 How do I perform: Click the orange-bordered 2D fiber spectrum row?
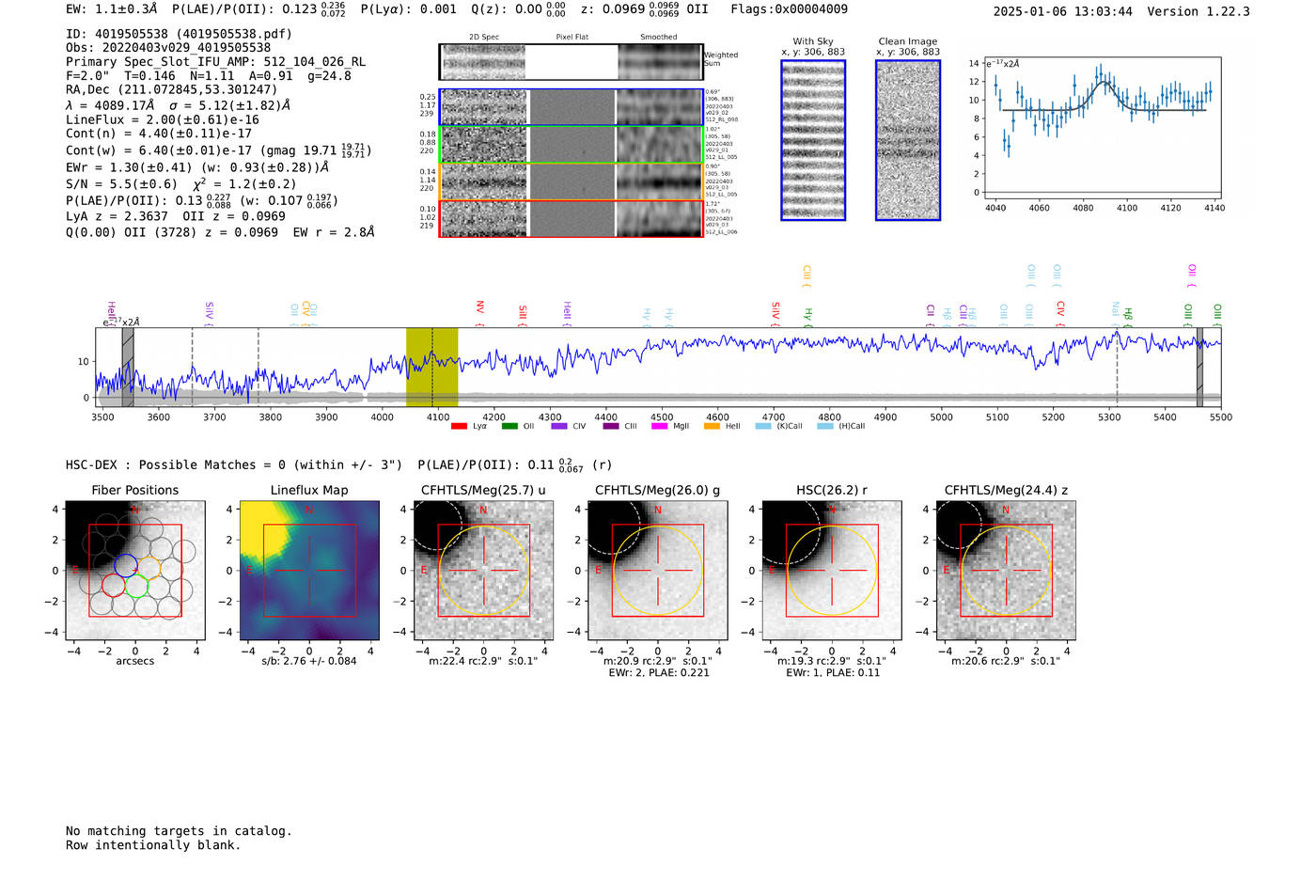point(572,181)
